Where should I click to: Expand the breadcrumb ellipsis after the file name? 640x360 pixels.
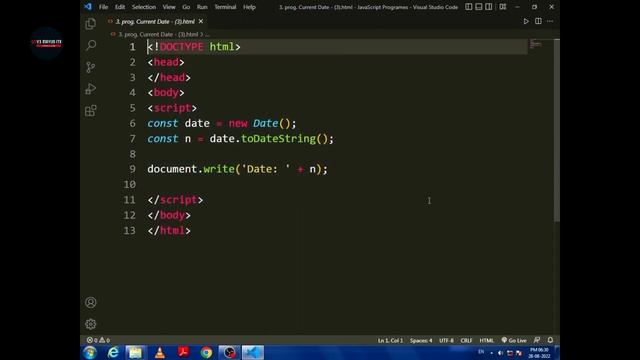point(207,34)
